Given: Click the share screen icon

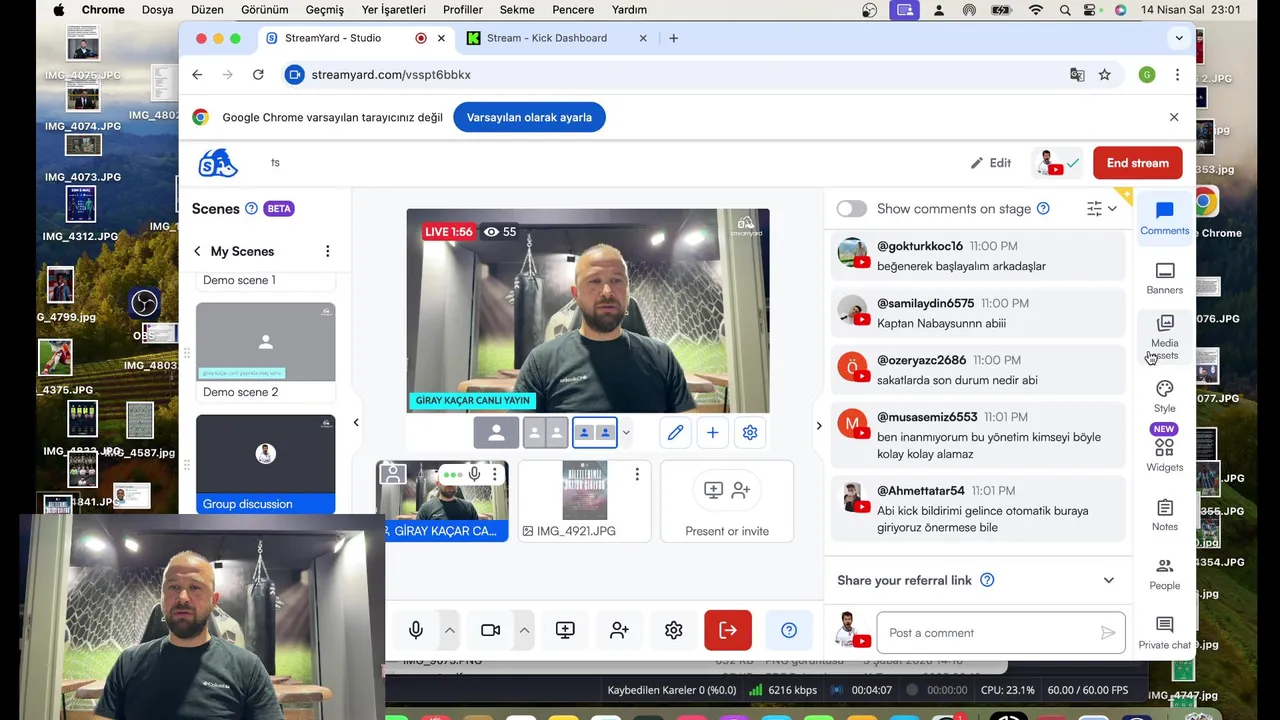Looking at the screenshot, I should coord(565,630).
